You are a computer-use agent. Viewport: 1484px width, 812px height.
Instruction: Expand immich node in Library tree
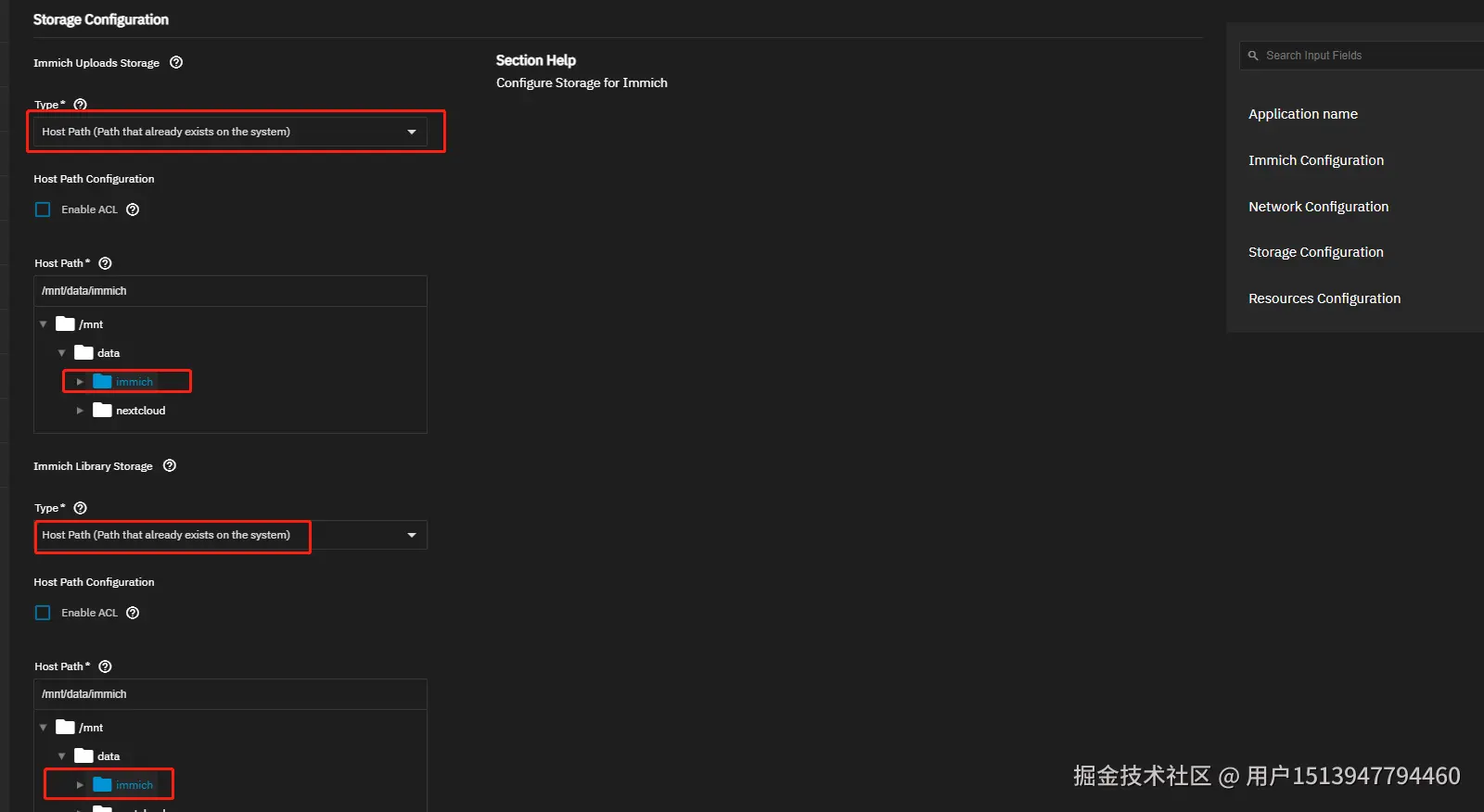pyautogui.click(x=80, y=785)
